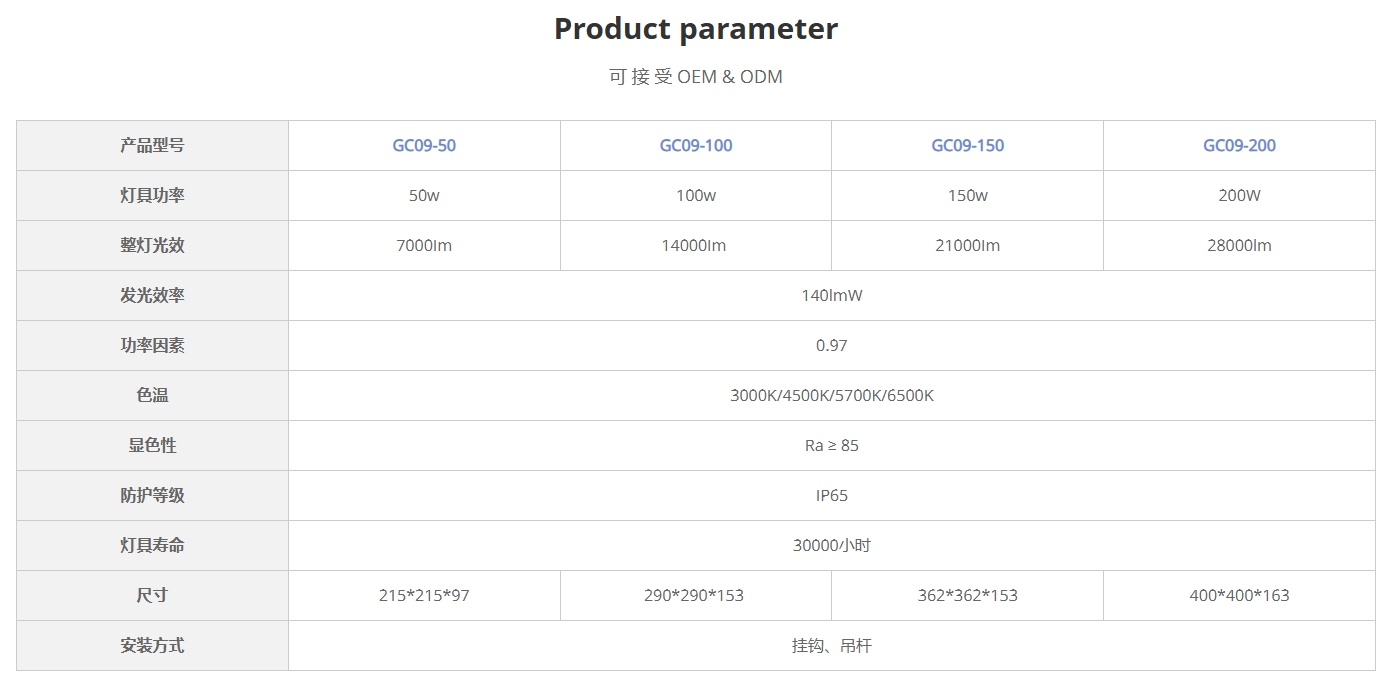The image size is (1390, 684).
Task: Click the 21000lm cell
Action: coord(967,245)
